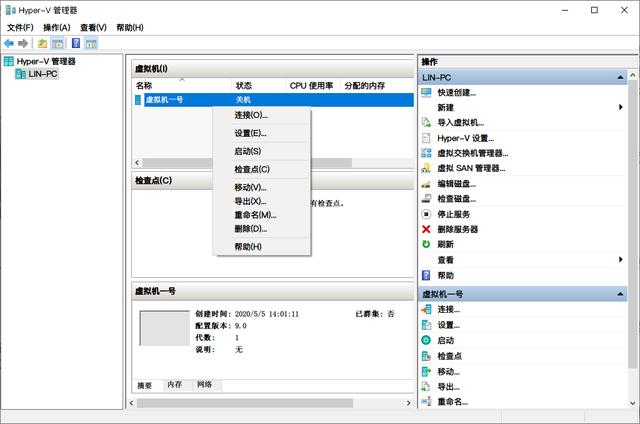Screen dimensions: 640x424
Task: Open the 文件(F) menu
Action: (x=20, y=27)
